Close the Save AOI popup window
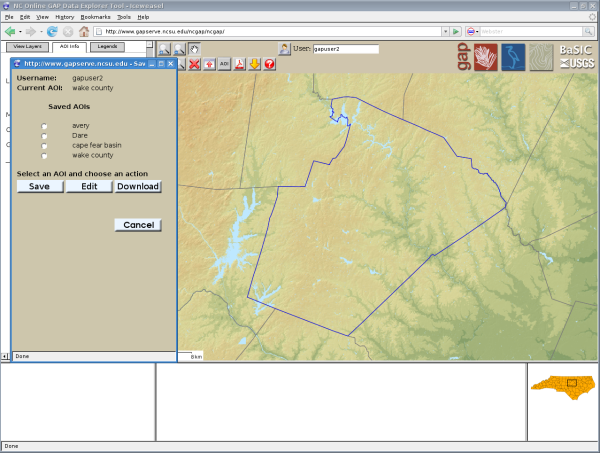 [171, 64]
